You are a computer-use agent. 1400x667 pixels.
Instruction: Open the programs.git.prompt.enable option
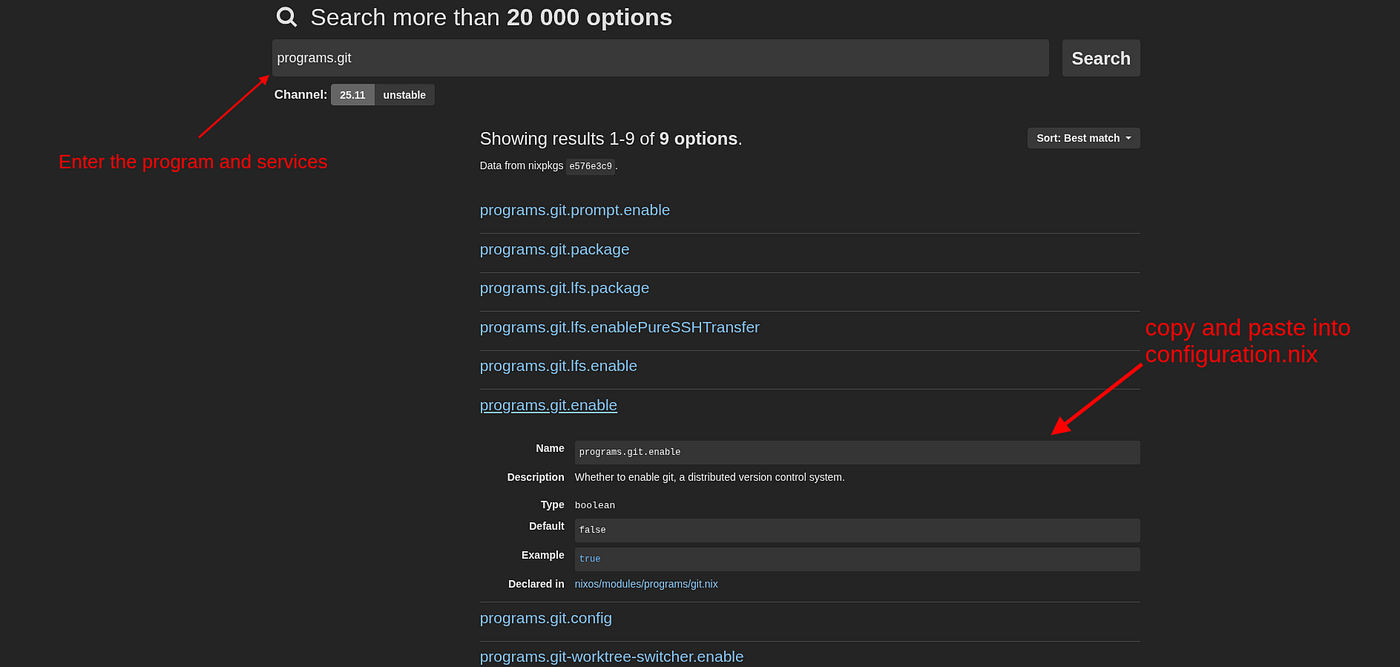click(x=575, y=210)
